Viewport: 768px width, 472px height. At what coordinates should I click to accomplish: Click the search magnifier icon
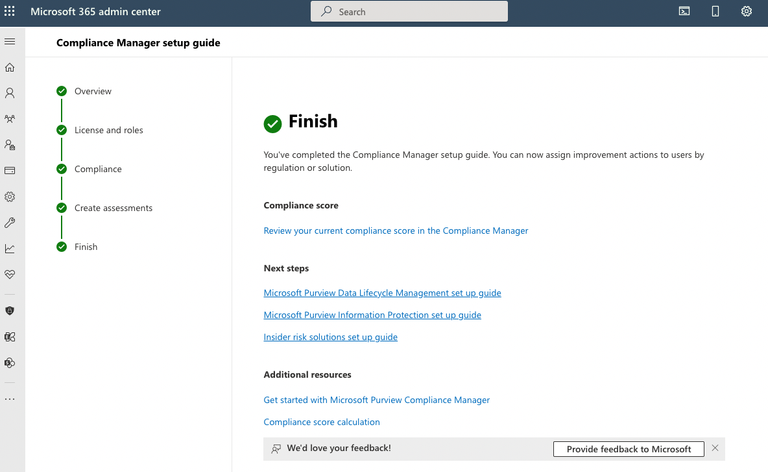tap(326, 11)
